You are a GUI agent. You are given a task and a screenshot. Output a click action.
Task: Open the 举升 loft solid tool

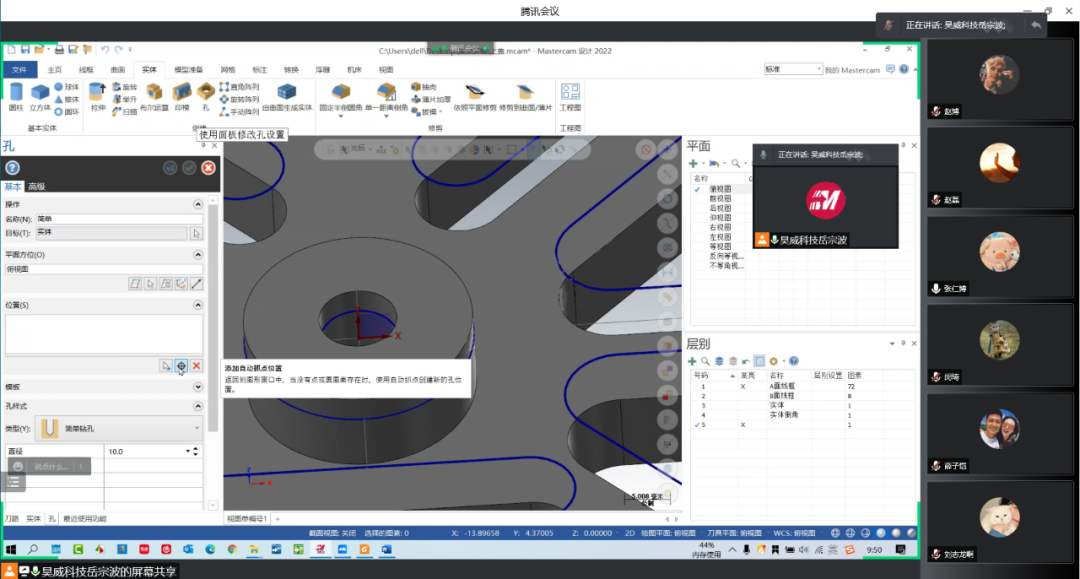[125, 99]
